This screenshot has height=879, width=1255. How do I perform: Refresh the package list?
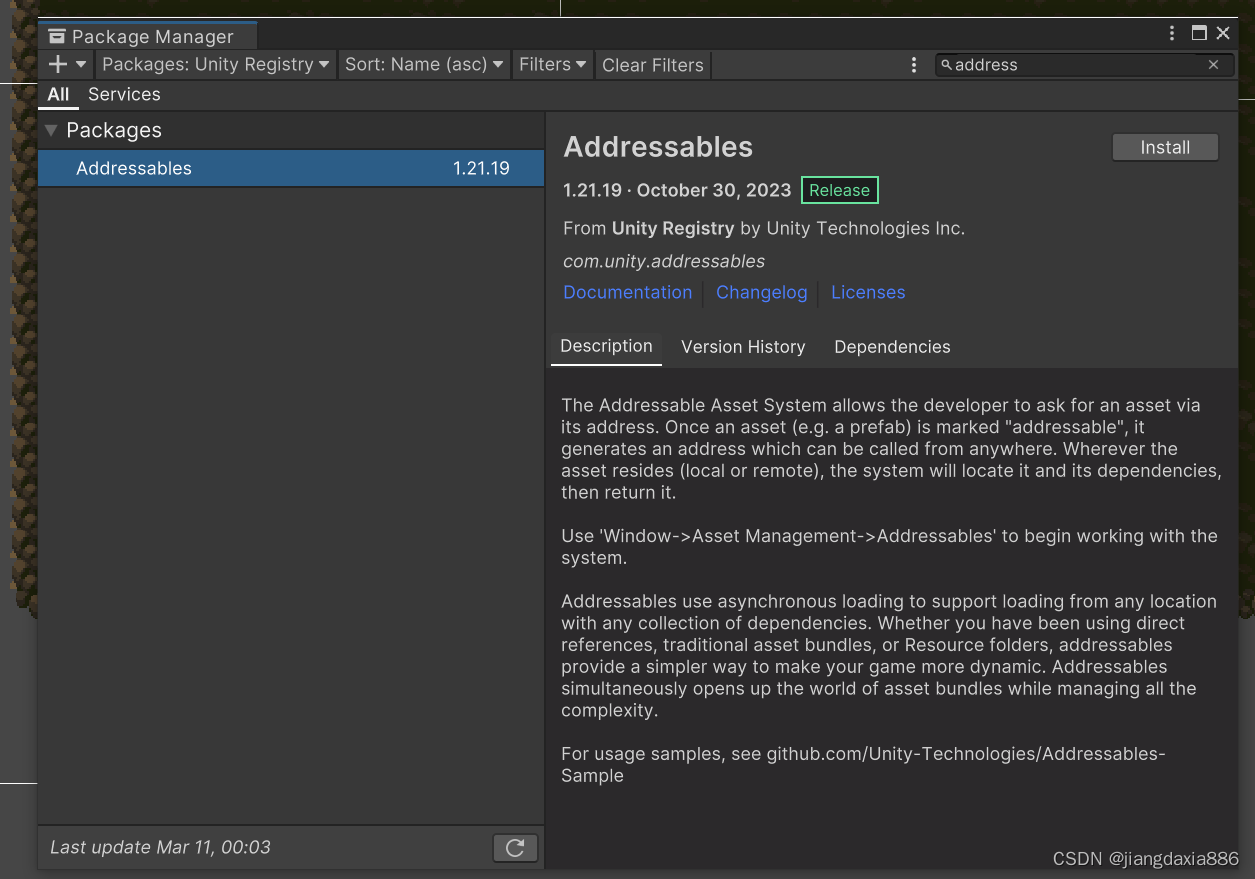pyautogui.click(x=515, y=848)
